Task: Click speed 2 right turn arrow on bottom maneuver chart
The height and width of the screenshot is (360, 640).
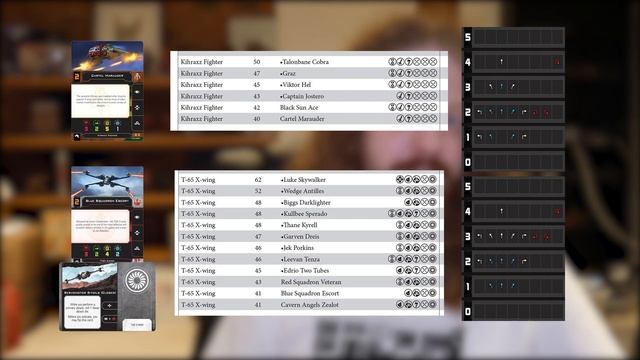Action: pyautogui.click(x=524, y=261)
